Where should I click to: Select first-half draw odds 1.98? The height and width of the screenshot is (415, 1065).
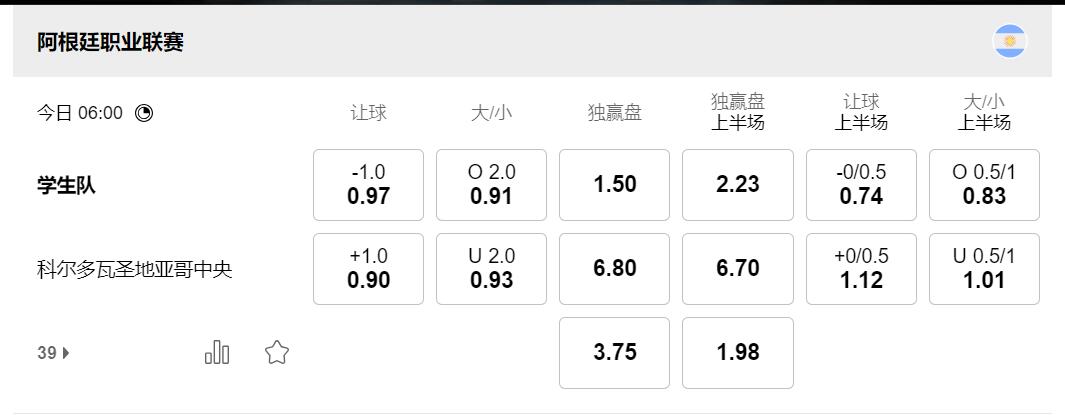(x=738, y=353)
